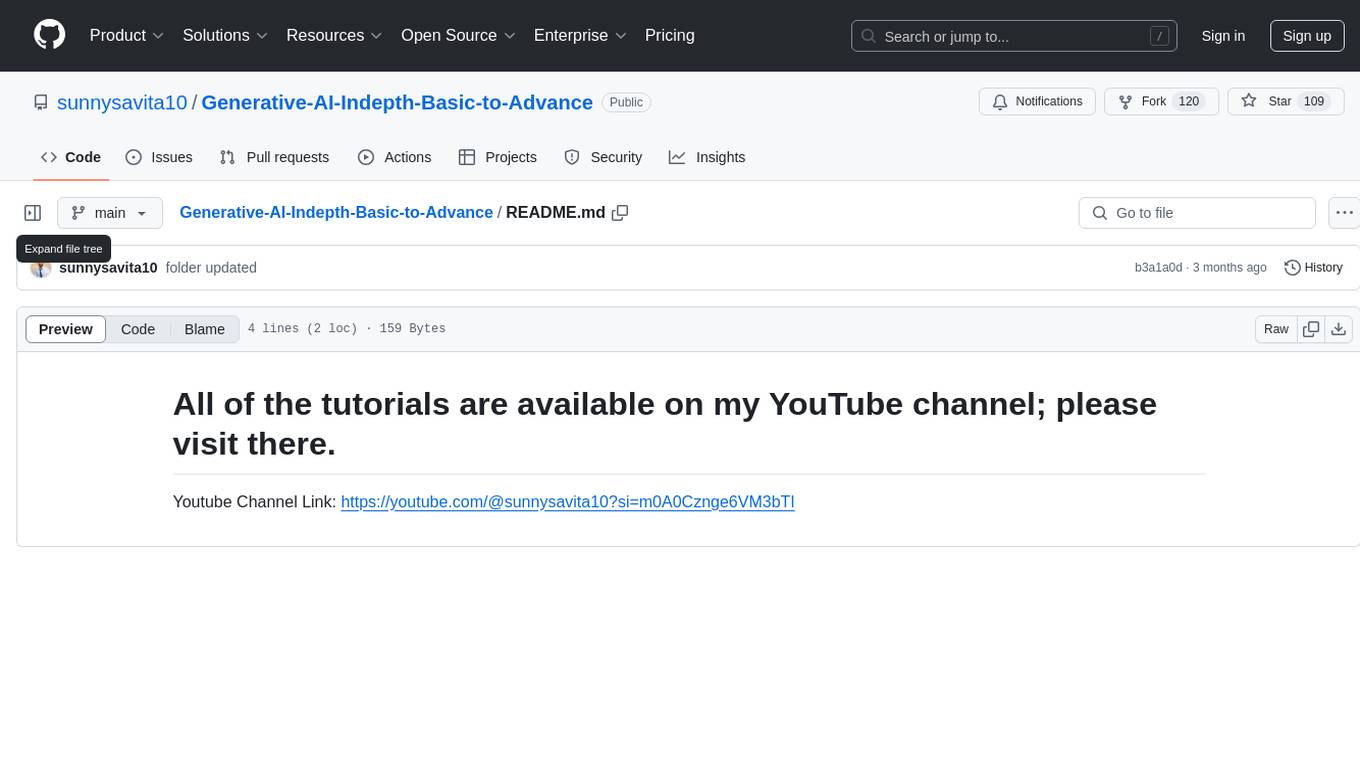Expand the file tree side panel
This screenshot has width=1360, height=764.
(33, 213)
